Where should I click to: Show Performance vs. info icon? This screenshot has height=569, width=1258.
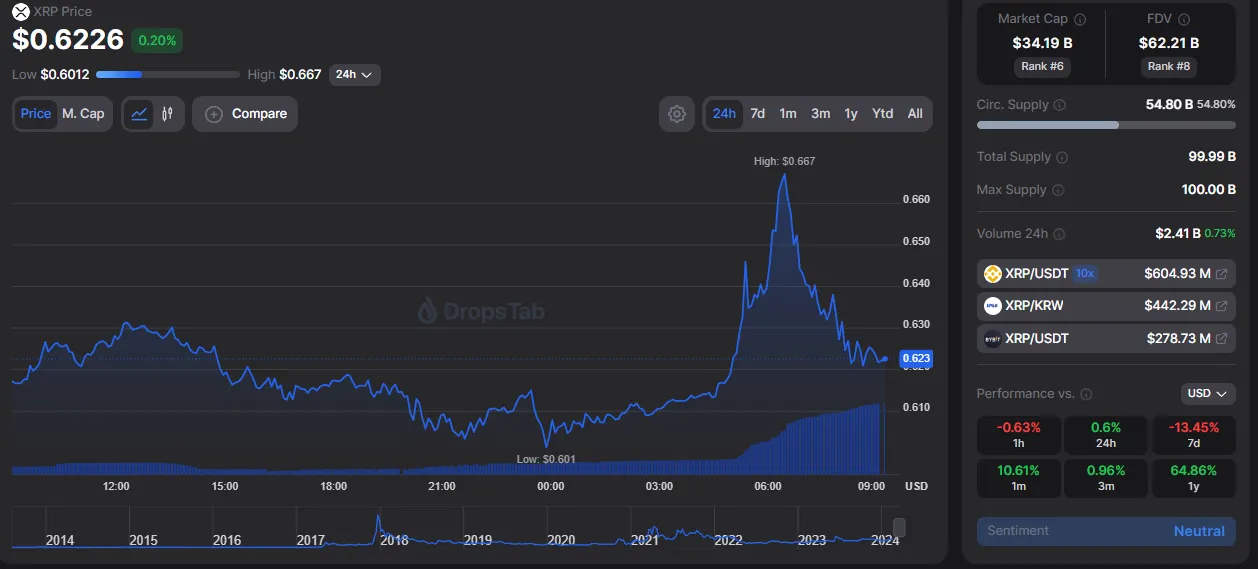1086,394
